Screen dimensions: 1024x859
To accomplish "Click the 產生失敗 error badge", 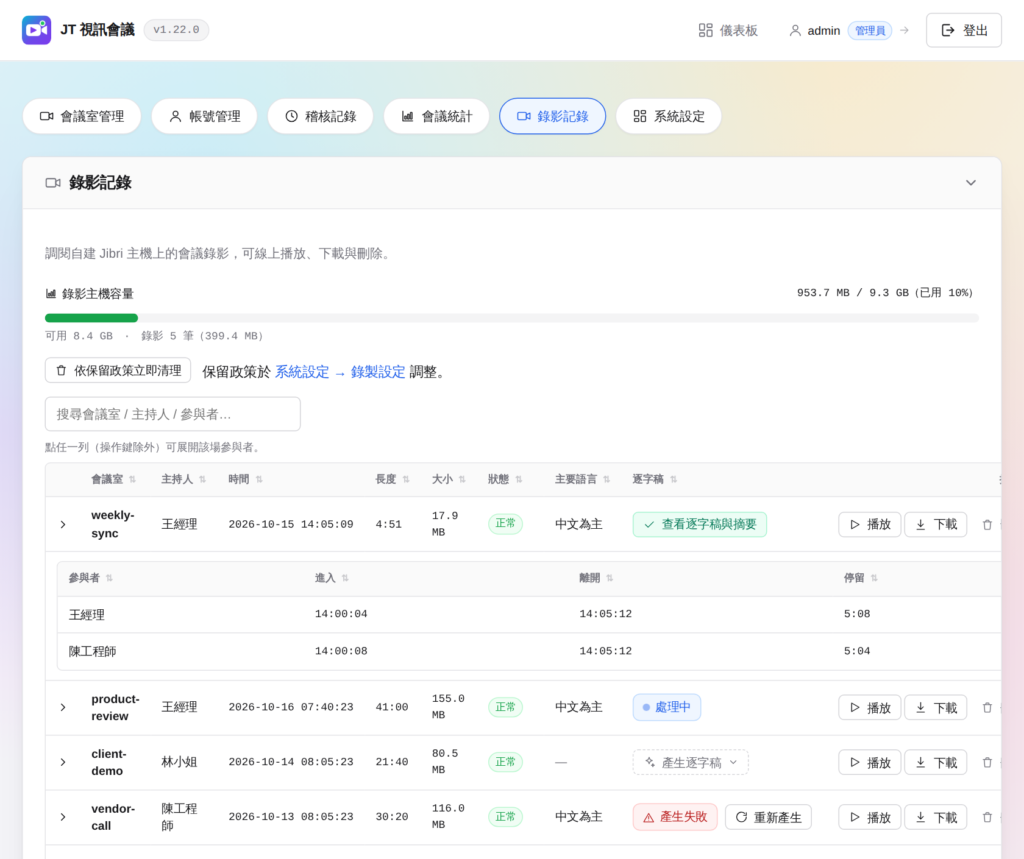I will tap(675, 817).
